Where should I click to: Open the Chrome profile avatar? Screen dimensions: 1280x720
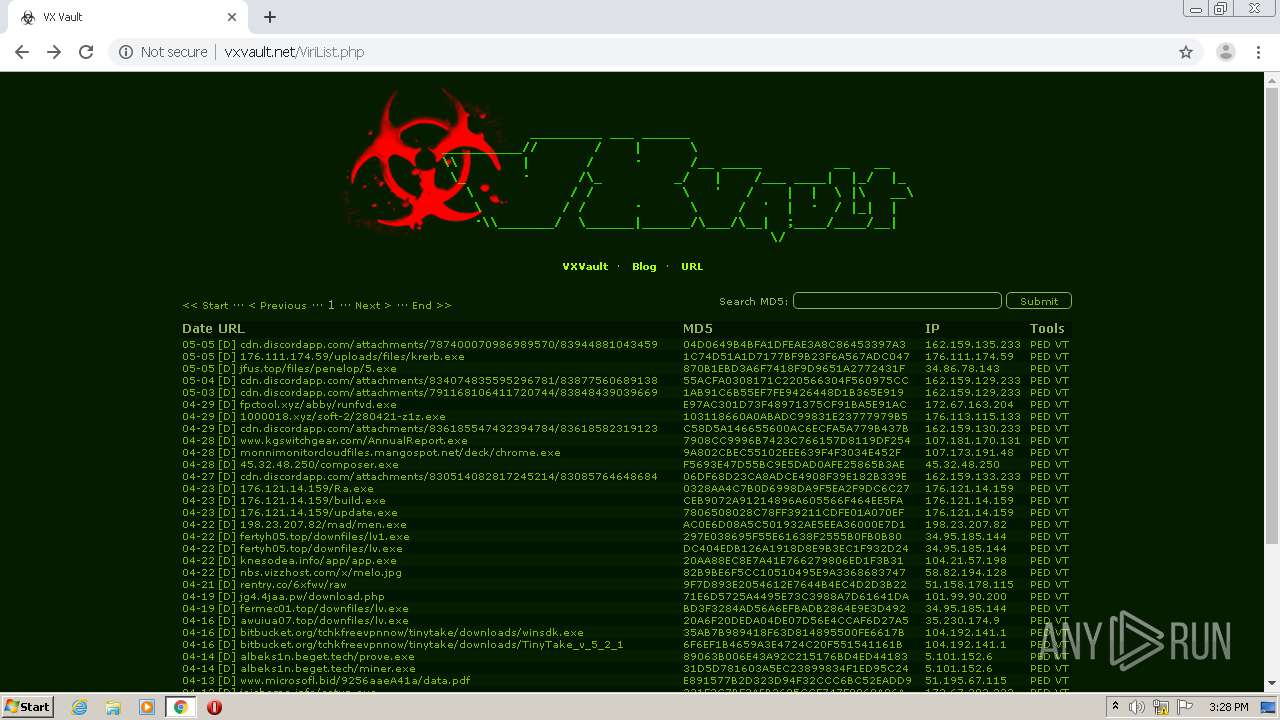click(x=1225, y=52)
